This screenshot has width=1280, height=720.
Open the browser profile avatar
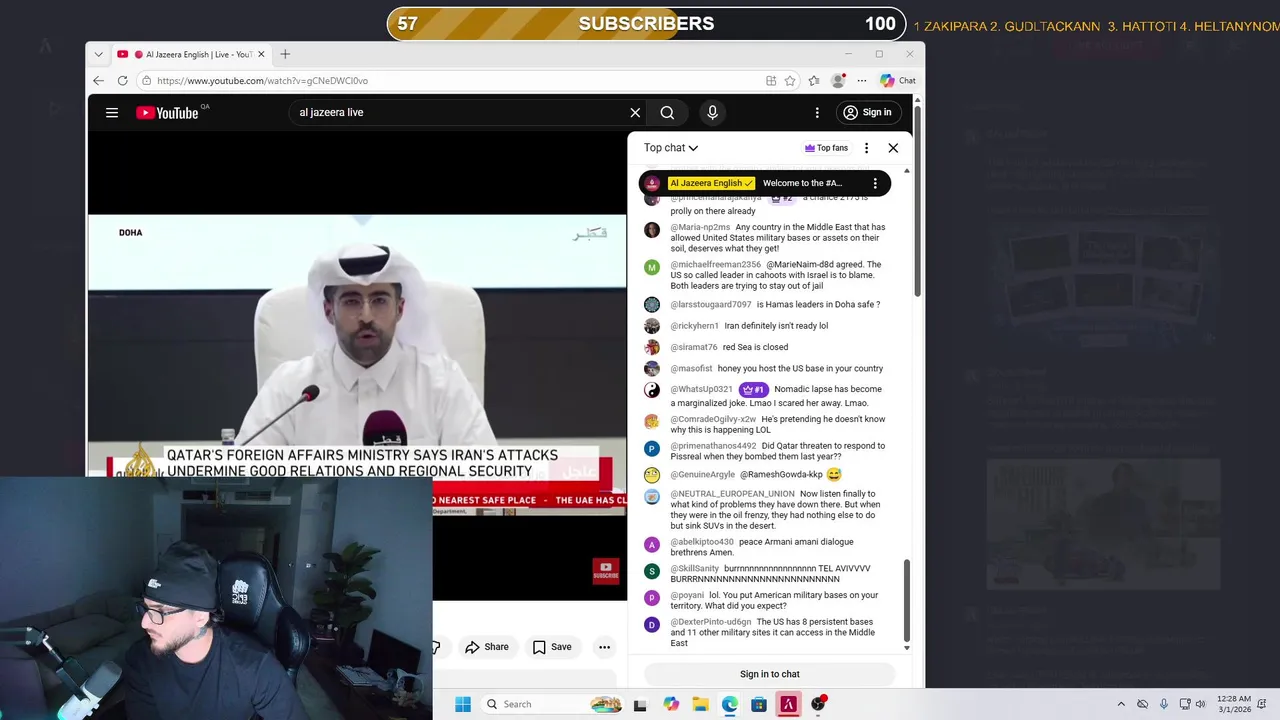click(838, 81)
